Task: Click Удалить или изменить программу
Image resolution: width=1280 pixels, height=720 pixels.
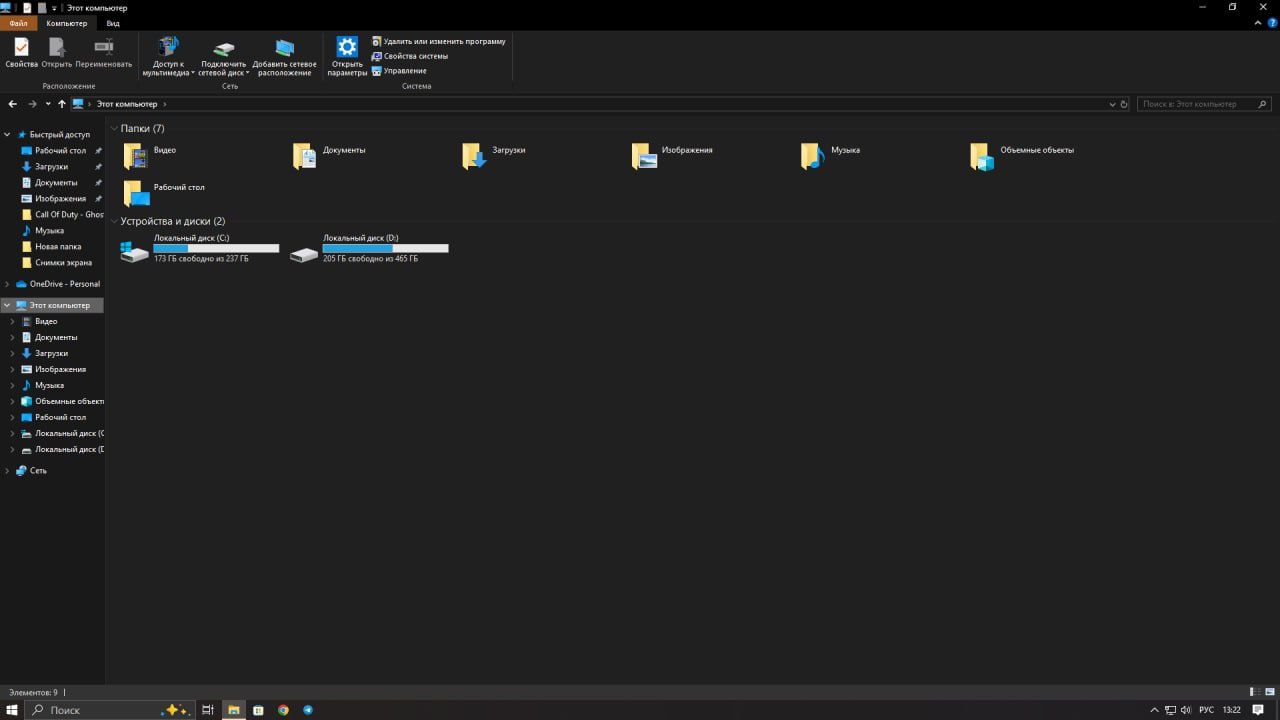Action: pos(439,42)
